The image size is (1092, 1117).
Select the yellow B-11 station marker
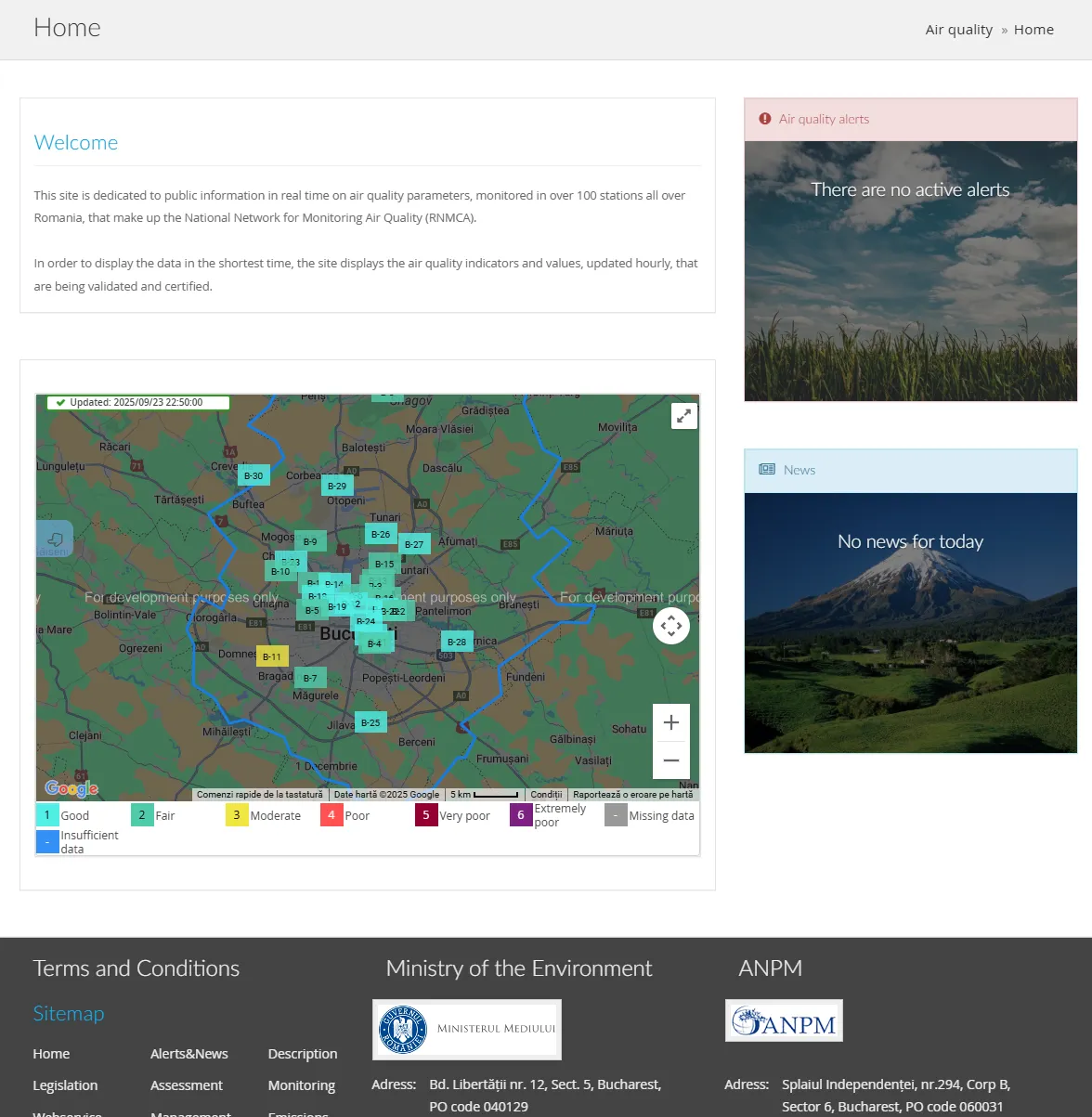coord(272,656)
